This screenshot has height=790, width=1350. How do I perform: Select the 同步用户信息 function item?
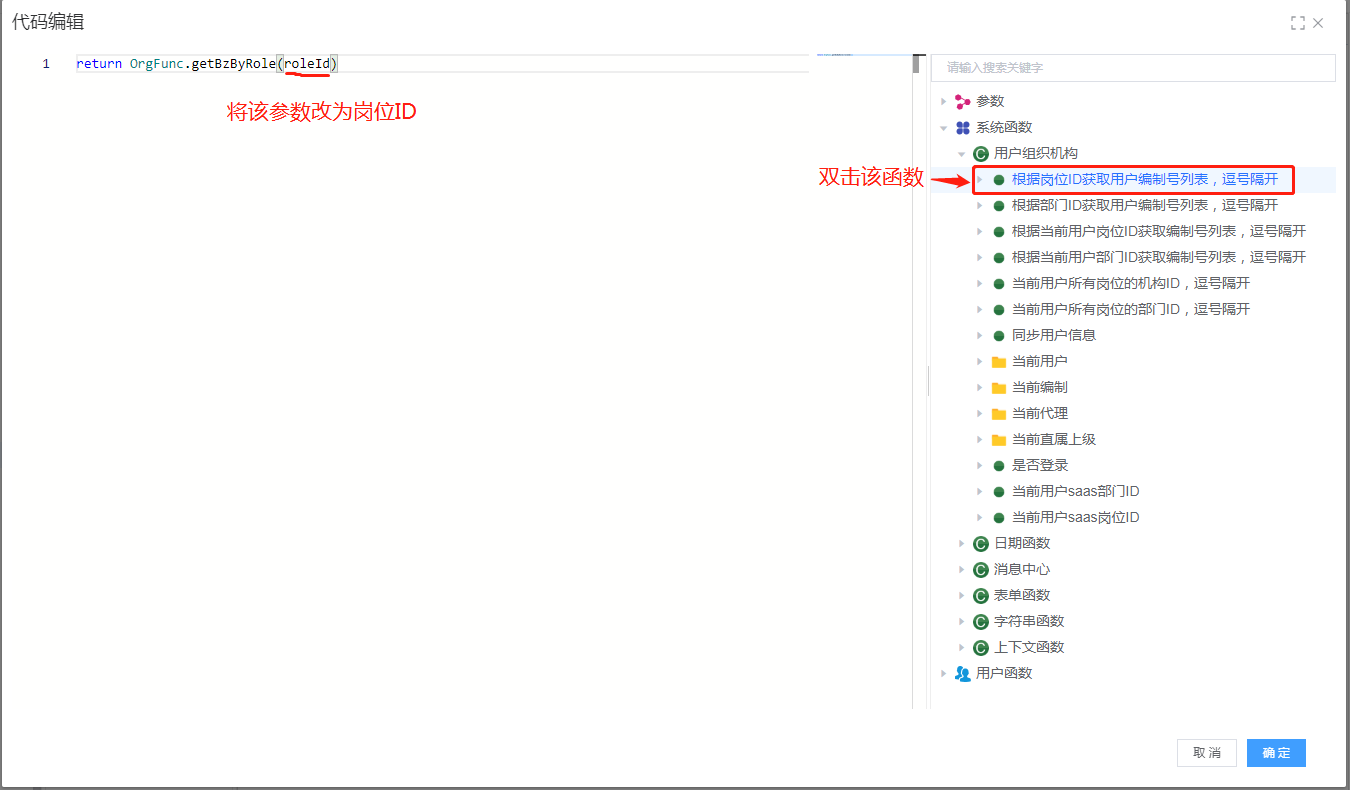pos(1053,335)
